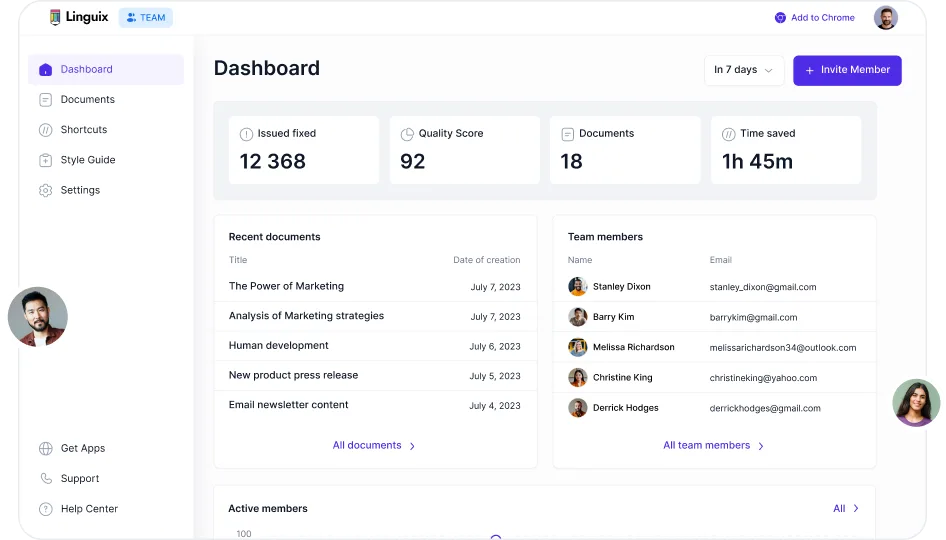Image resolution: width=946 pixels, height=540 pixels.
Task: Click Christine King's avatar
Action: pyautogui.click(x=577, y=377)
